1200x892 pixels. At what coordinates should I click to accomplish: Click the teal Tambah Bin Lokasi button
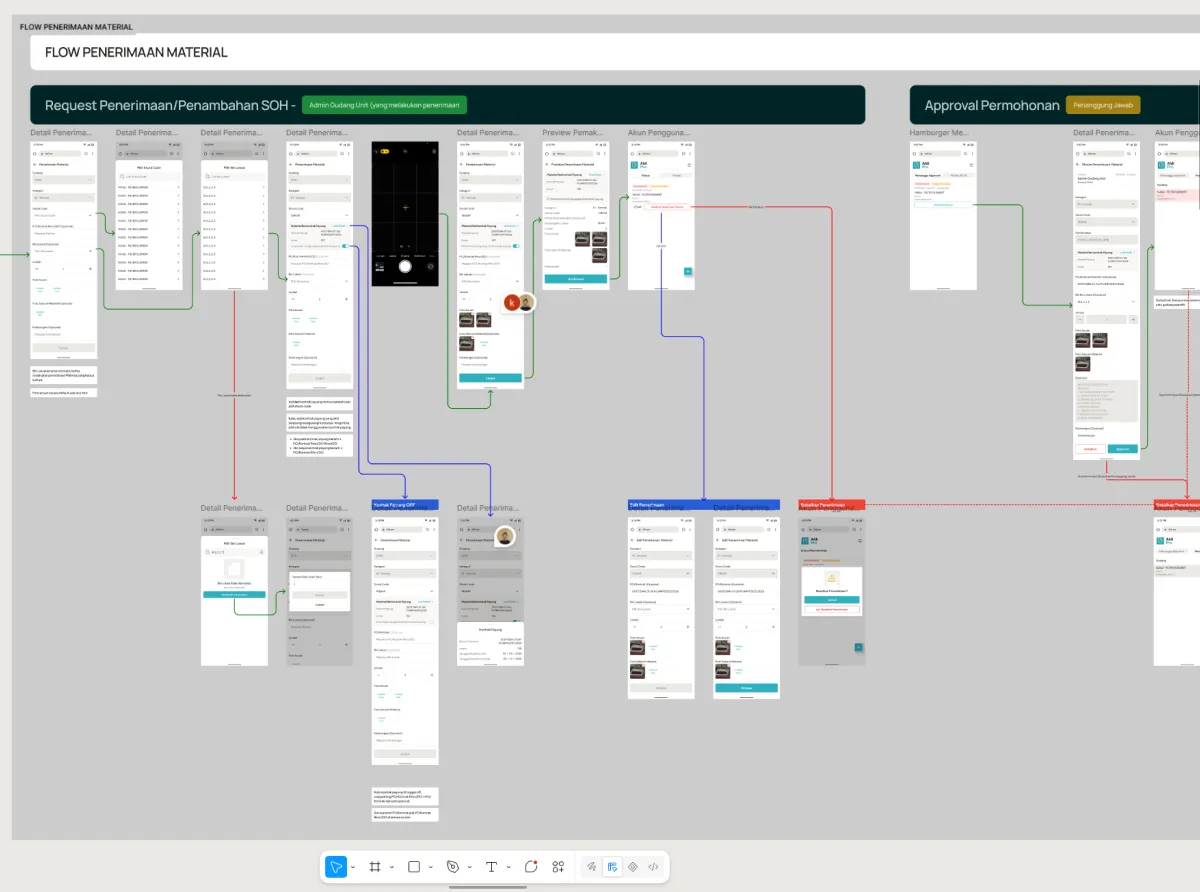(234, 594)
